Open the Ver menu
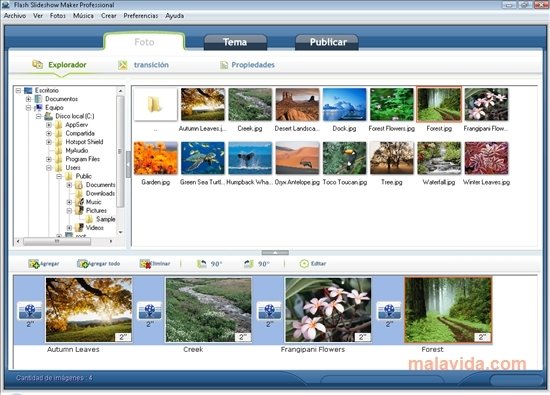 (38, 16)
